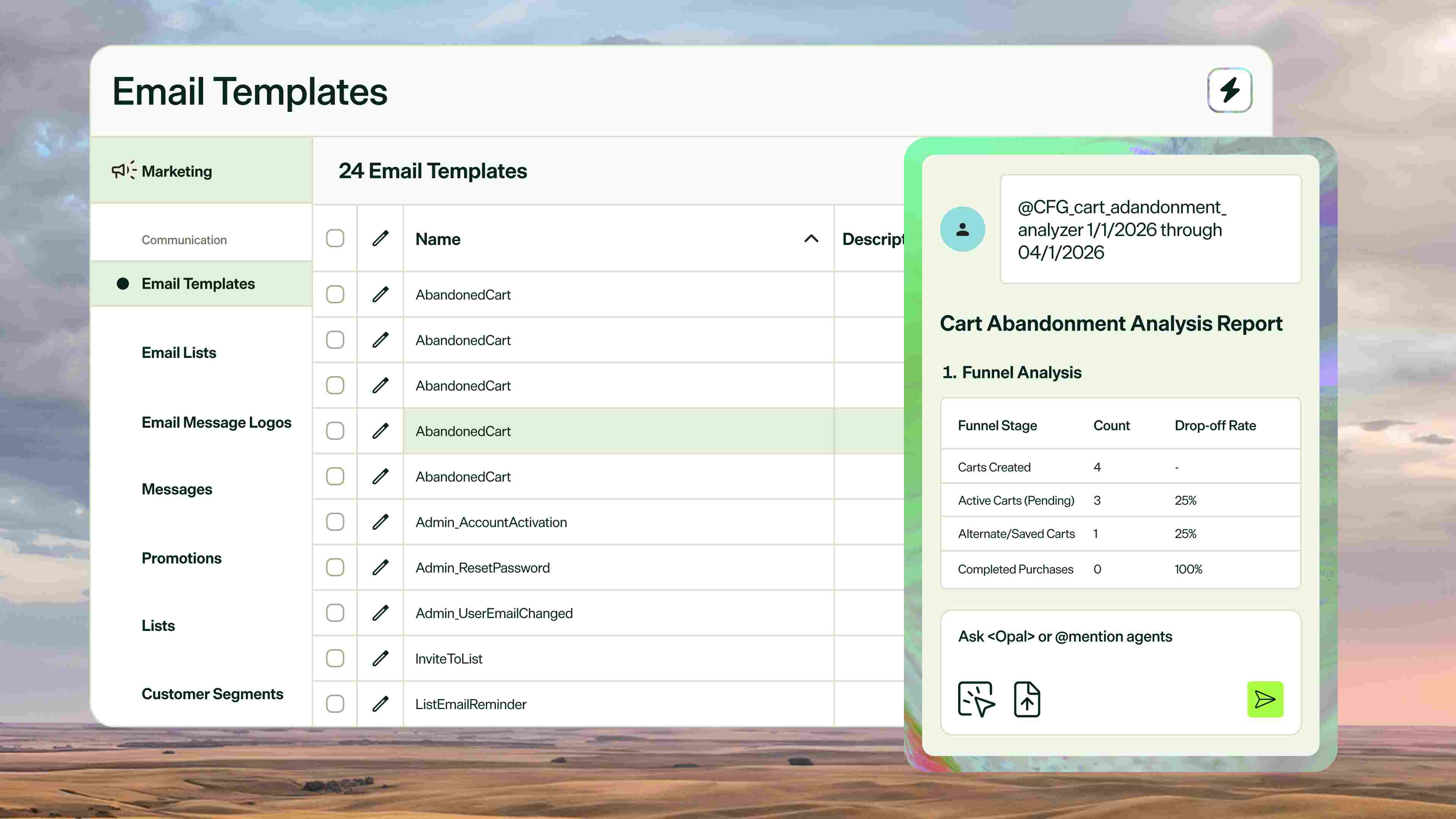Select Email Templates in the sidebar
Viewport: 1456px width, 819px height.
(x=201, y=284)
